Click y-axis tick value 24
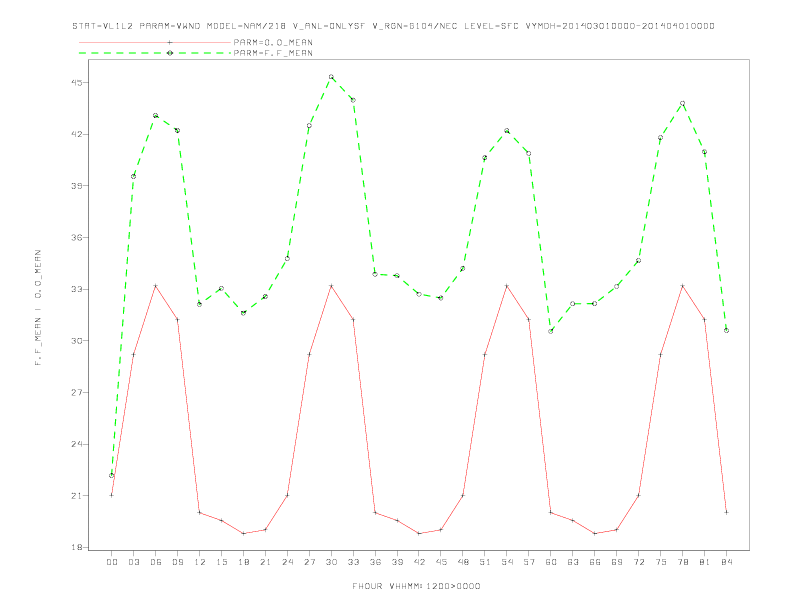 click(77, 444)
